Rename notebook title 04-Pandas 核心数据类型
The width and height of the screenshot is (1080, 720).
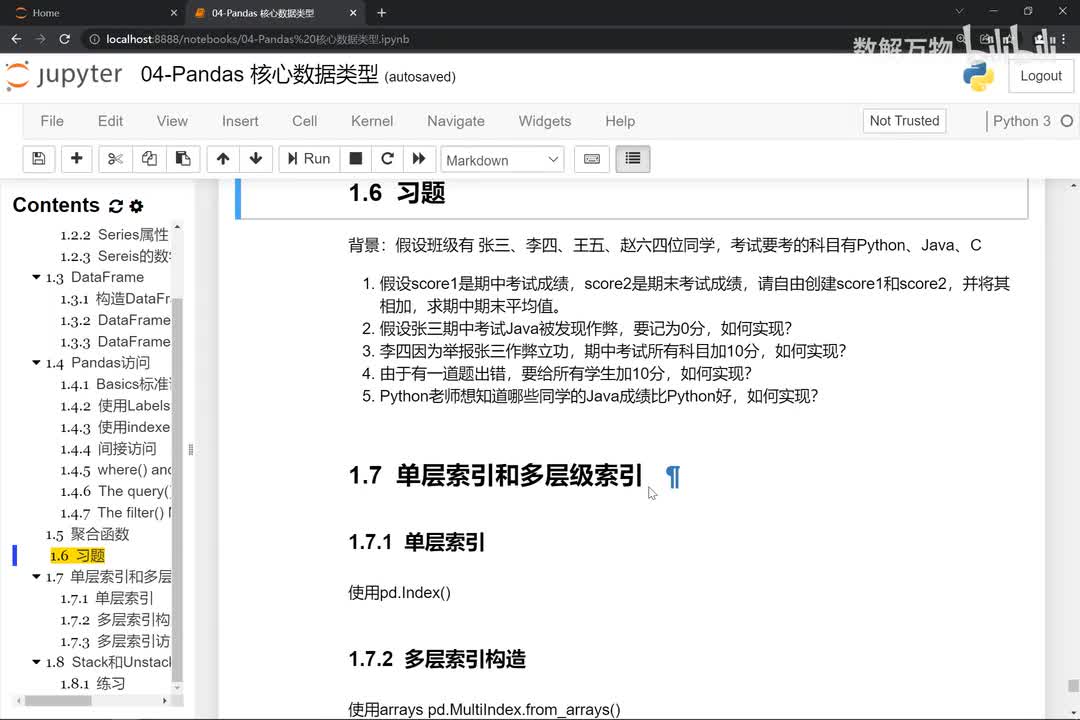(x=259, y=74)
